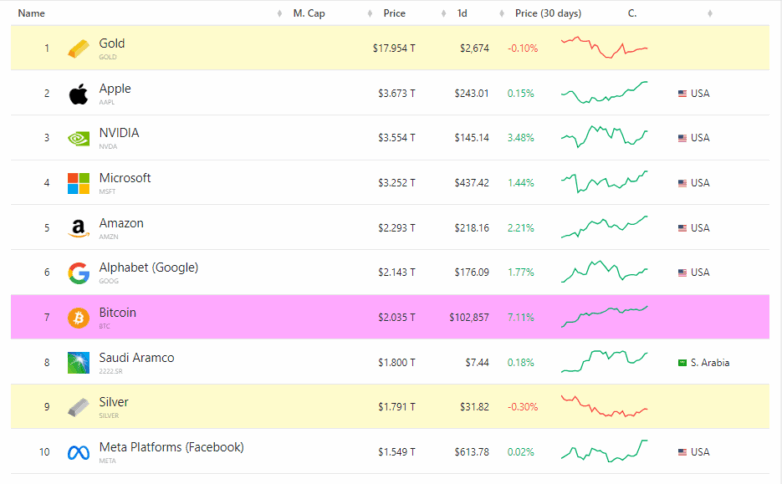Open the Alphabet (Google) link
782x484 pixels.
click(149, 267)
